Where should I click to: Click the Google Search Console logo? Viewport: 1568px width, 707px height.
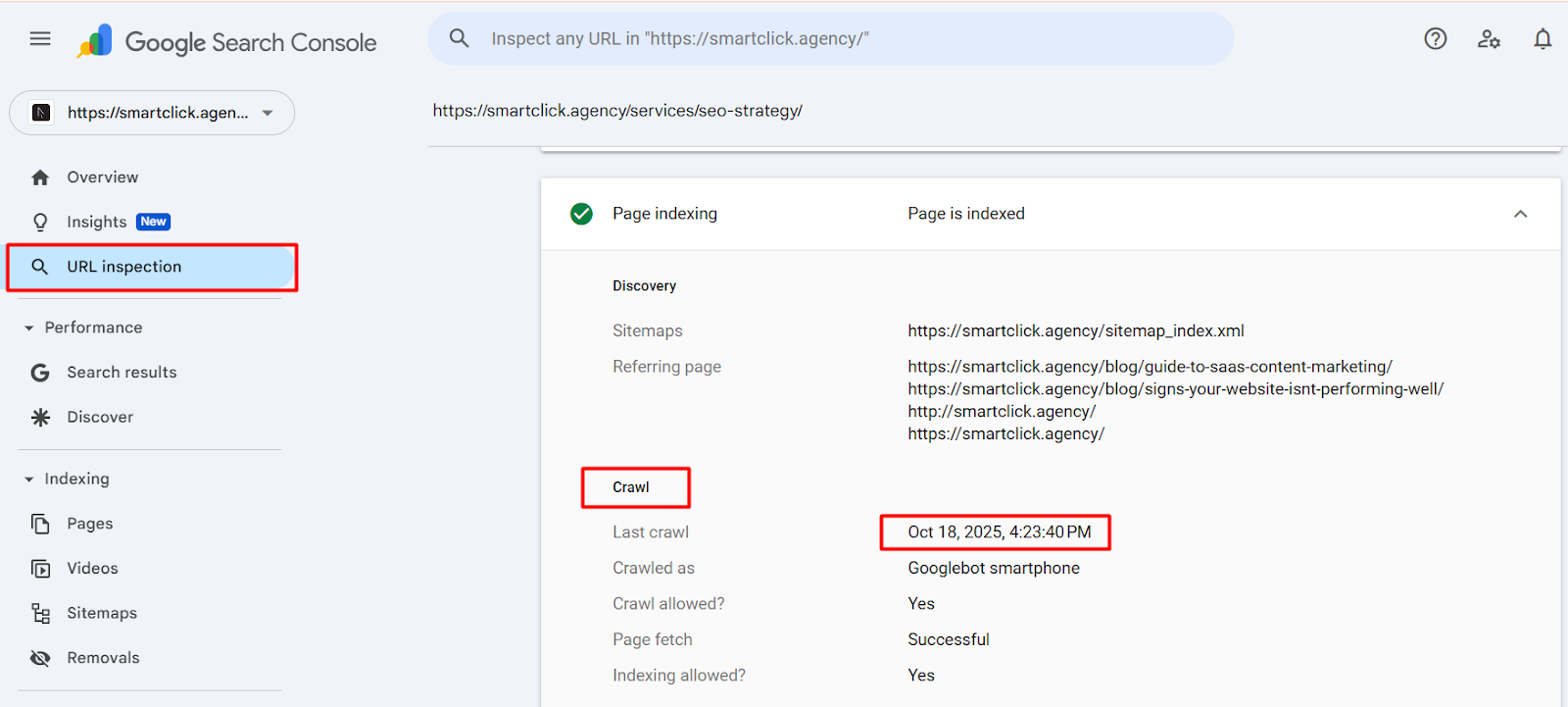pyautogui.click(x=226, y=42)
